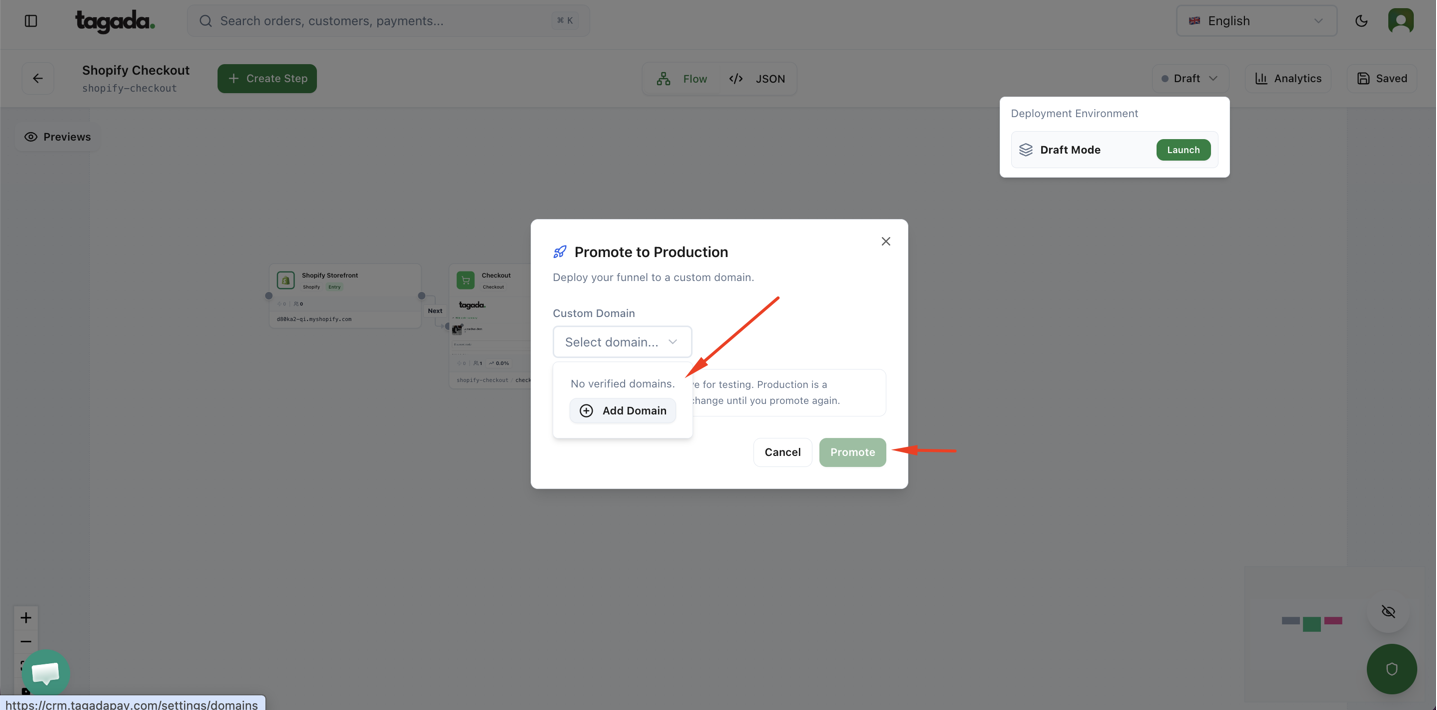Close the Promote to Production dialog
This screenshot has width=1437, height=710.
click(885, 241)
